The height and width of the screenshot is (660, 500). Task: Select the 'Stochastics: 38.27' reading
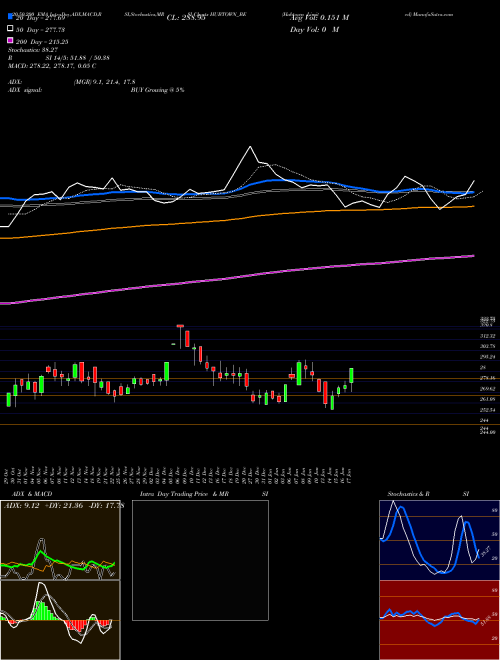33,50
